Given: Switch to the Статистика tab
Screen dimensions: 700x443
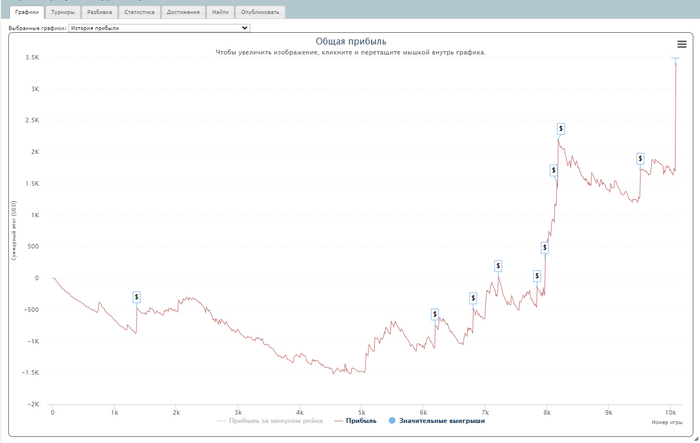Looking at the screenshot, I should [139, 12].
